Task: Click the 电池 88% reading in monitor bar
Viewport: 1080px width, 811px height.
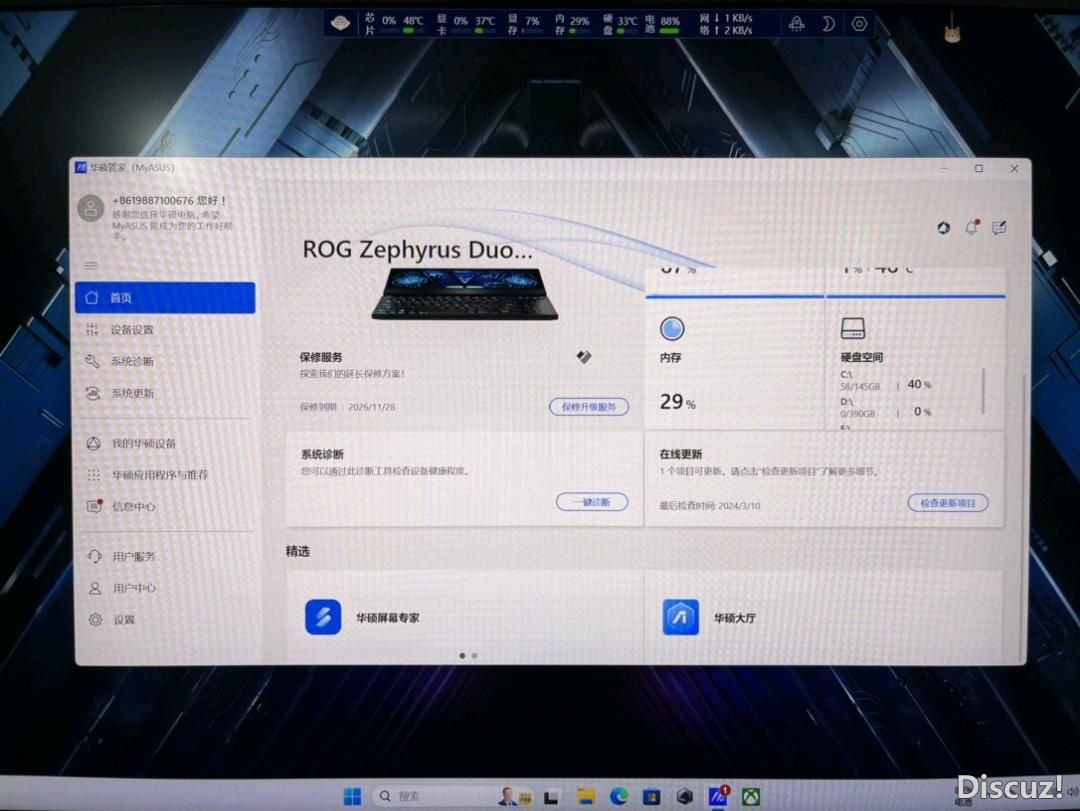Action: 663,24
